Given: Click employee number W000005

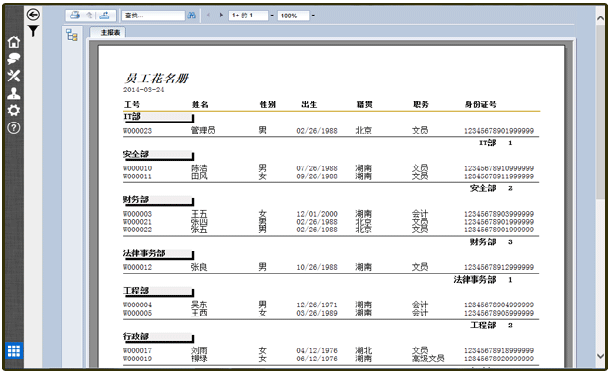Looking at the screenshot, I should click(x=137, y=313).
